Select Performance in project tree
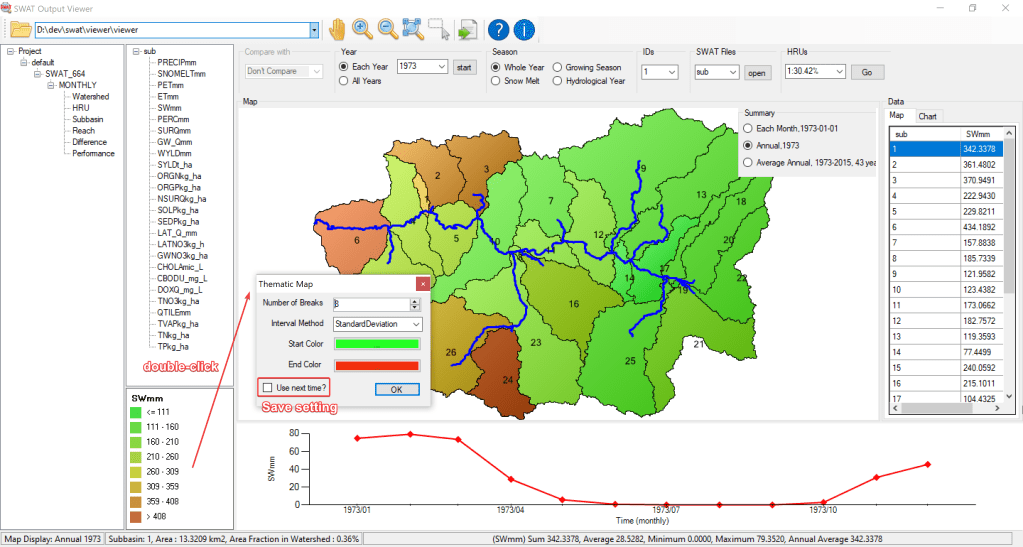 click(x=93, y=153)
